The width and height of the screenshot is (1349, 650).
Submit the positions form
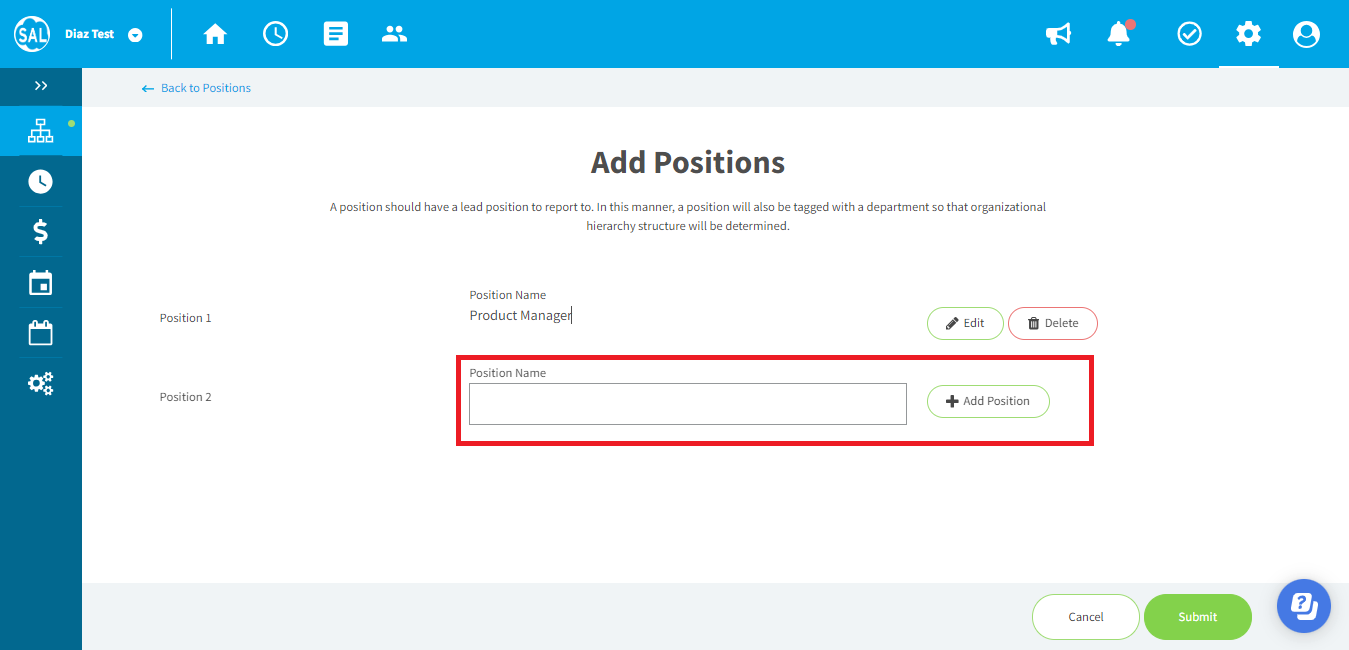1198,617
